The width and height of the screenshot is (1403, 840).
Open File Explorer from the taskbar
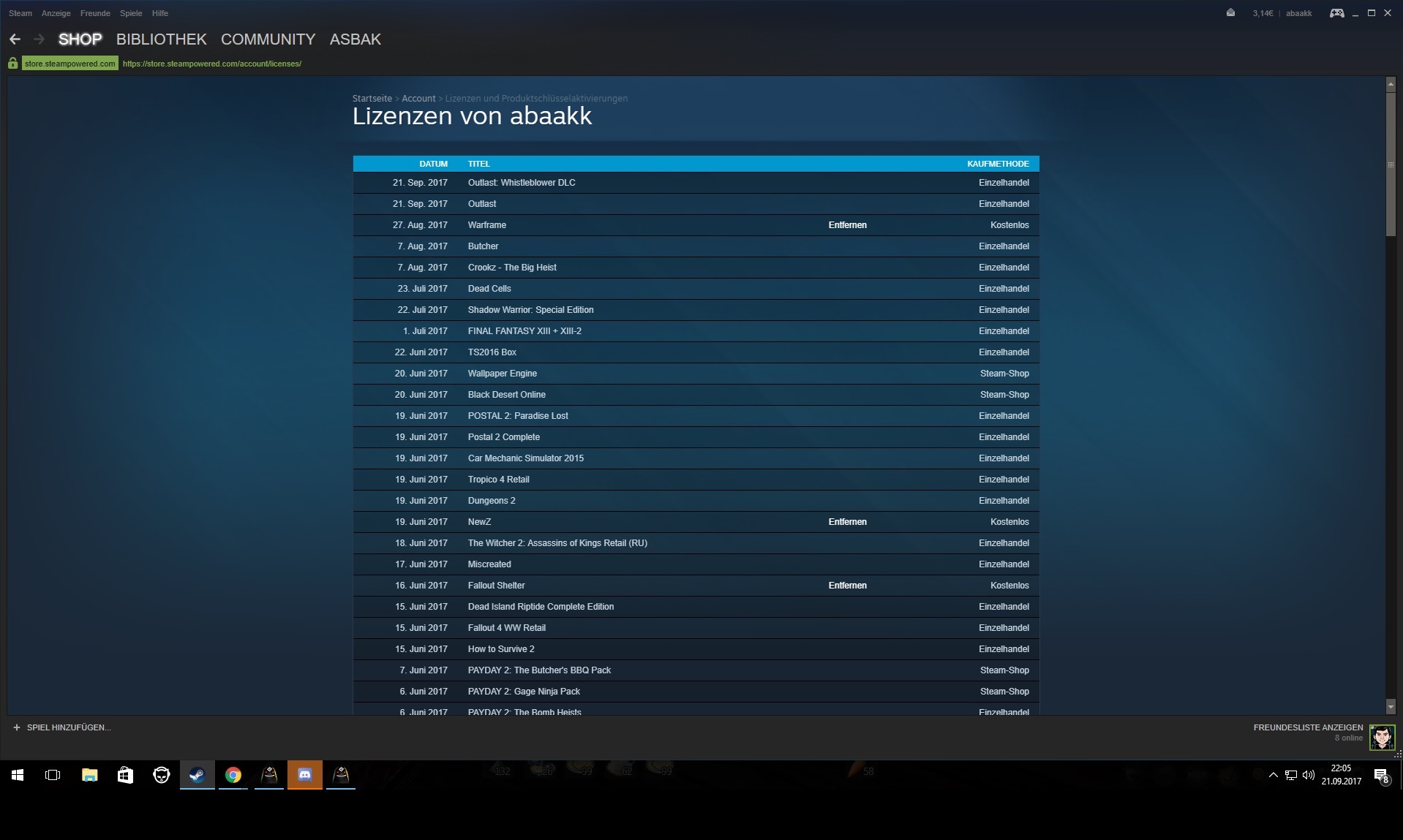89,775
